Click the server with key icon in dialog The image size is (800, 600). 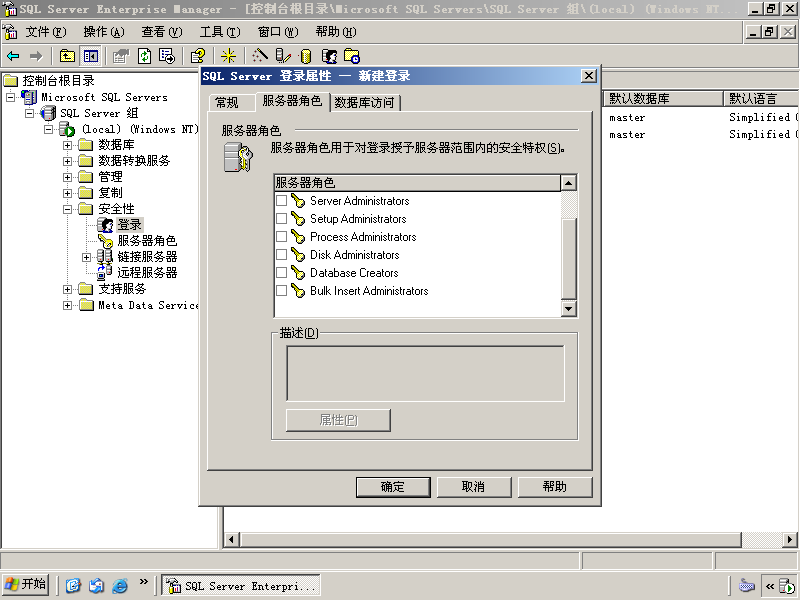coord(238,157)
